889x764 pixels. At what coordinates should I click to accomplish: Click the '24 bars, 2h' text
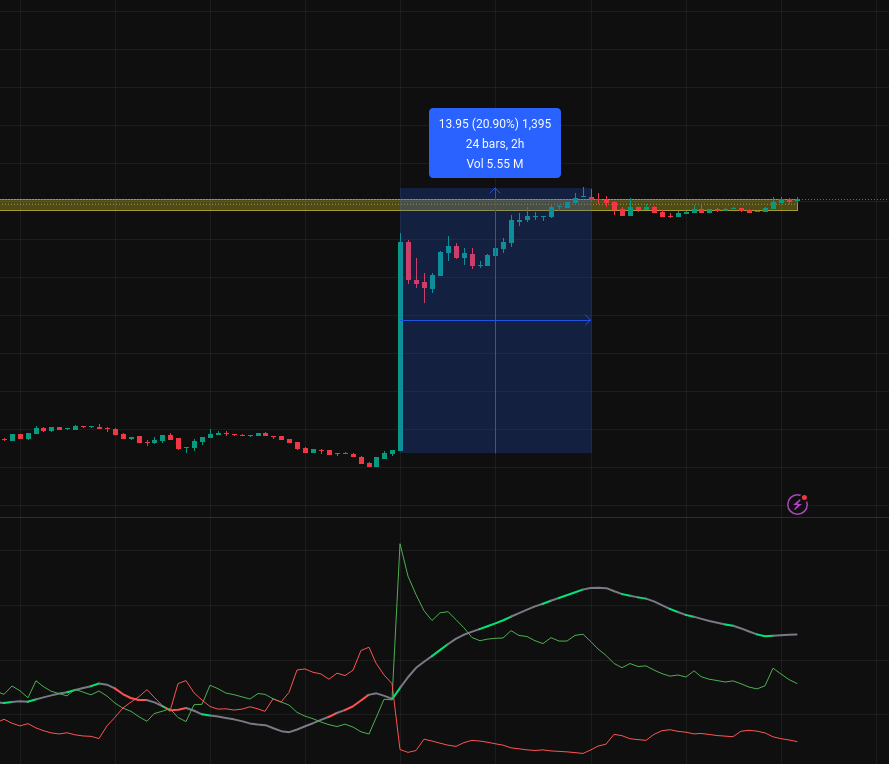click(495, 143)
